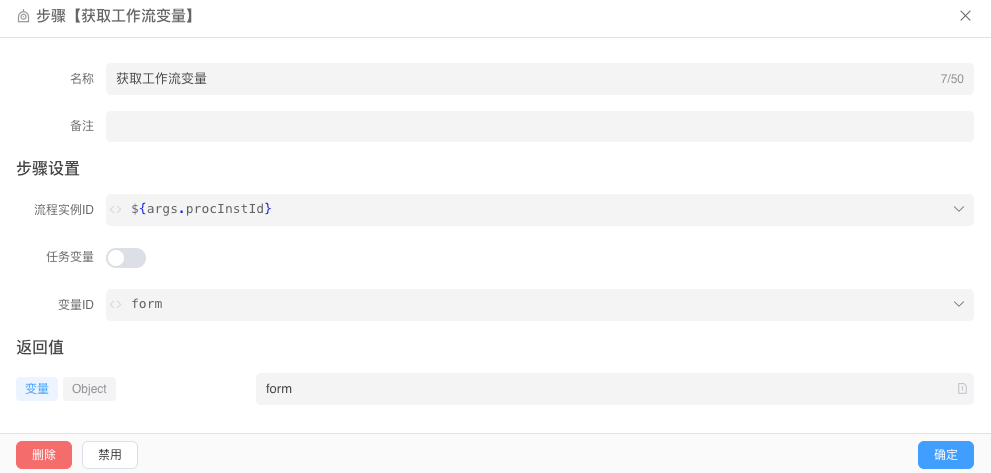Click the 步骤设置 section heading
This screenshot has height=473, width=991.
[48, 168]
